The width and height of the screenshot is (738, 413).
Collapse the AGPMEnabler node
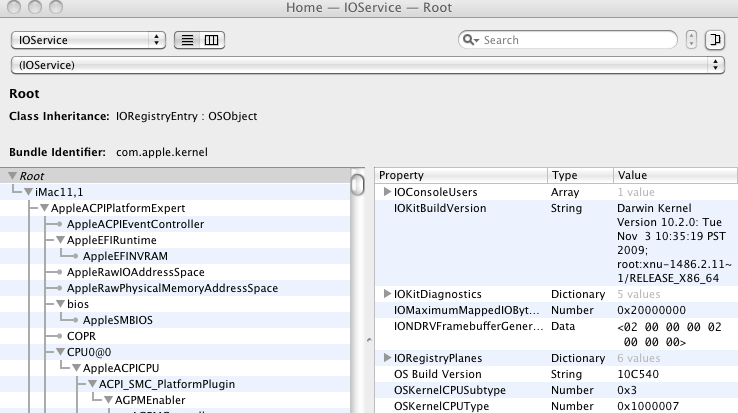(x=109, y=400)
